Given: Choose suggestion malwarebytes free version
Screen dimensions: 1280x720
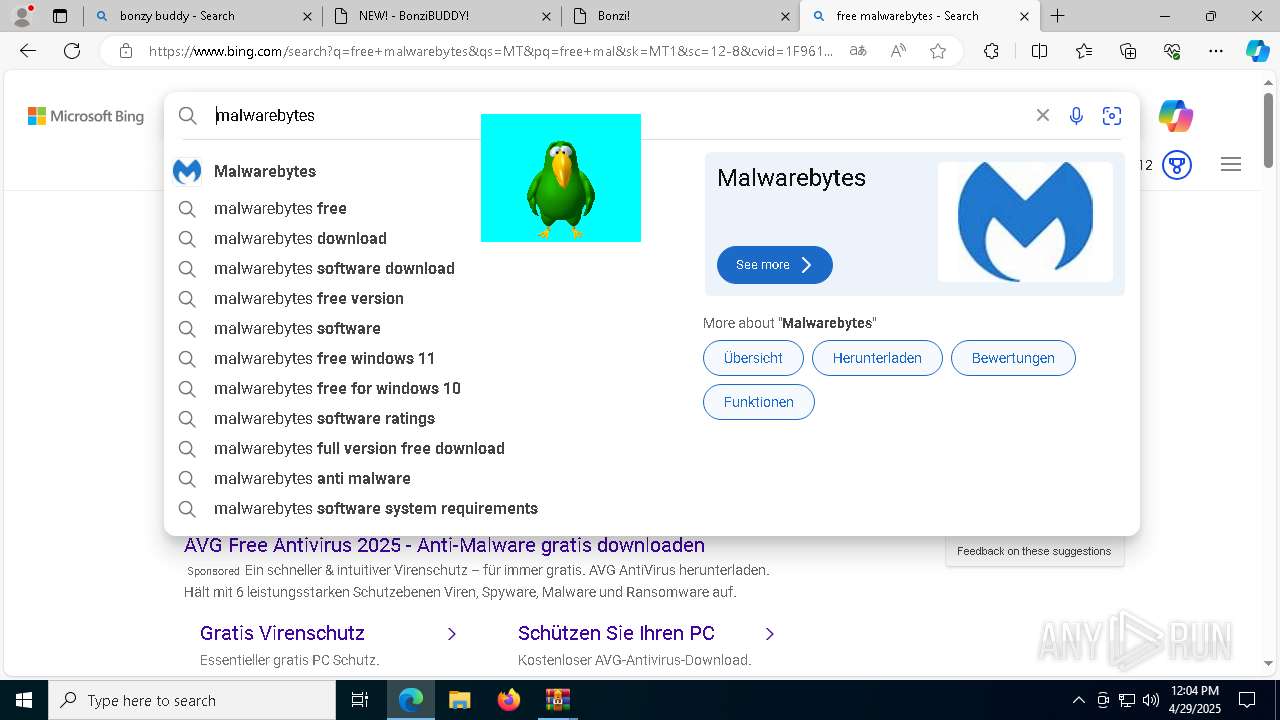Looking at the screenshot, I should [309, 298].
